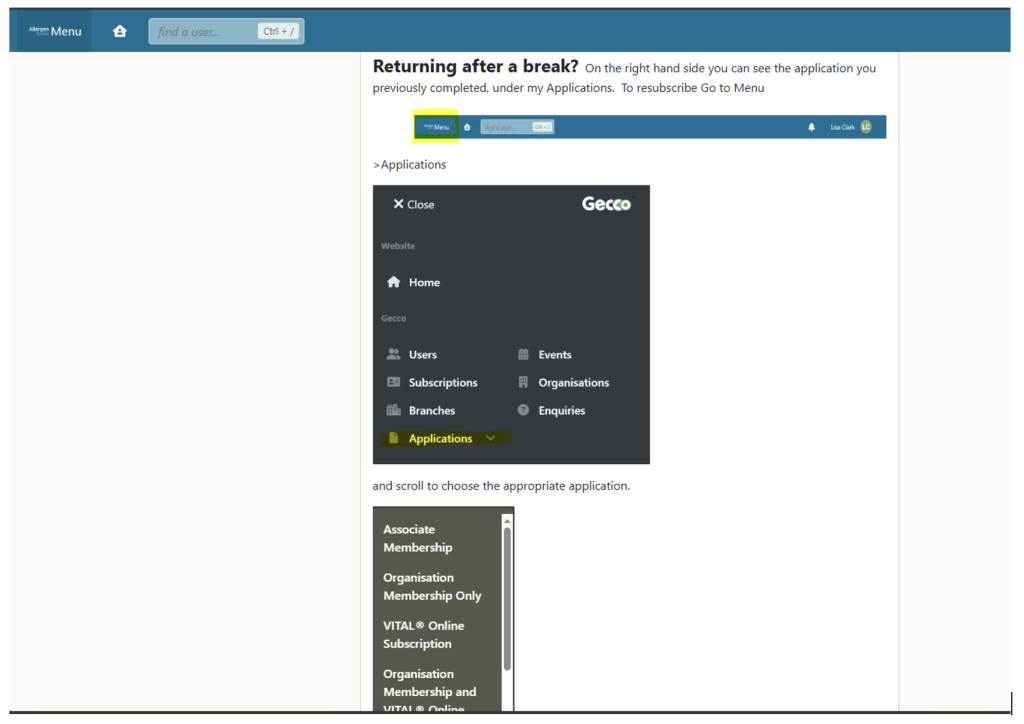This screenshot has width=1024, height=724.
Task: Click the Branches building icon
Action: point(394,410)
